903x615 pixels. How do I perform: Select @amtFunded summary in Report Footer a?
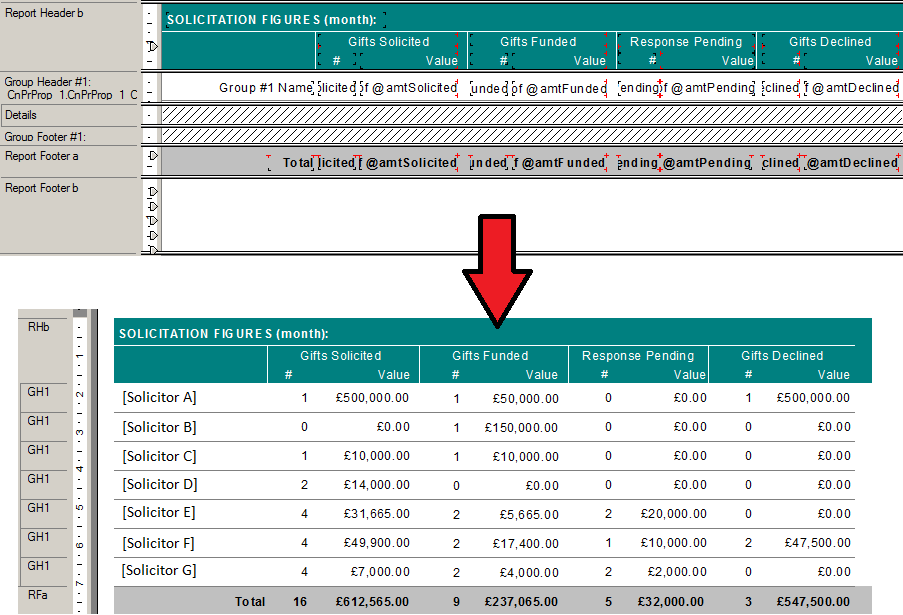pos(558,162)
